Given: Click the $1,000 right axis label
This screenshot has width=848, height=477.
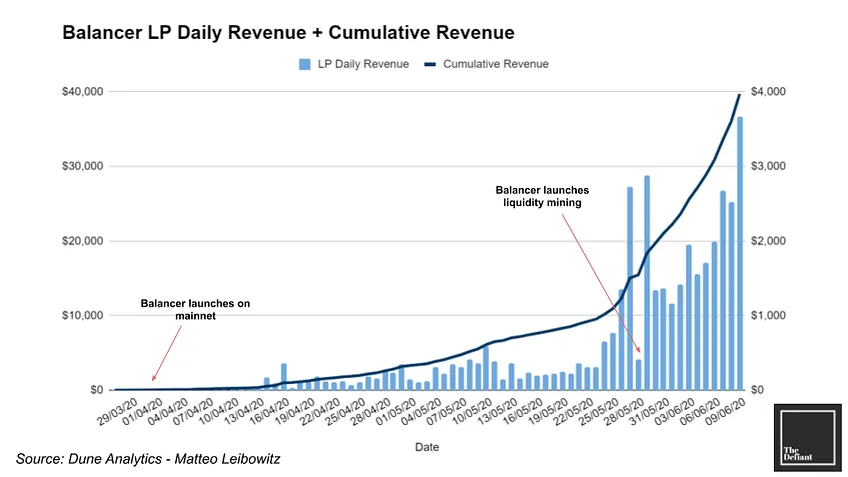Looking at the screenshot, I should (x=768, y=315).
